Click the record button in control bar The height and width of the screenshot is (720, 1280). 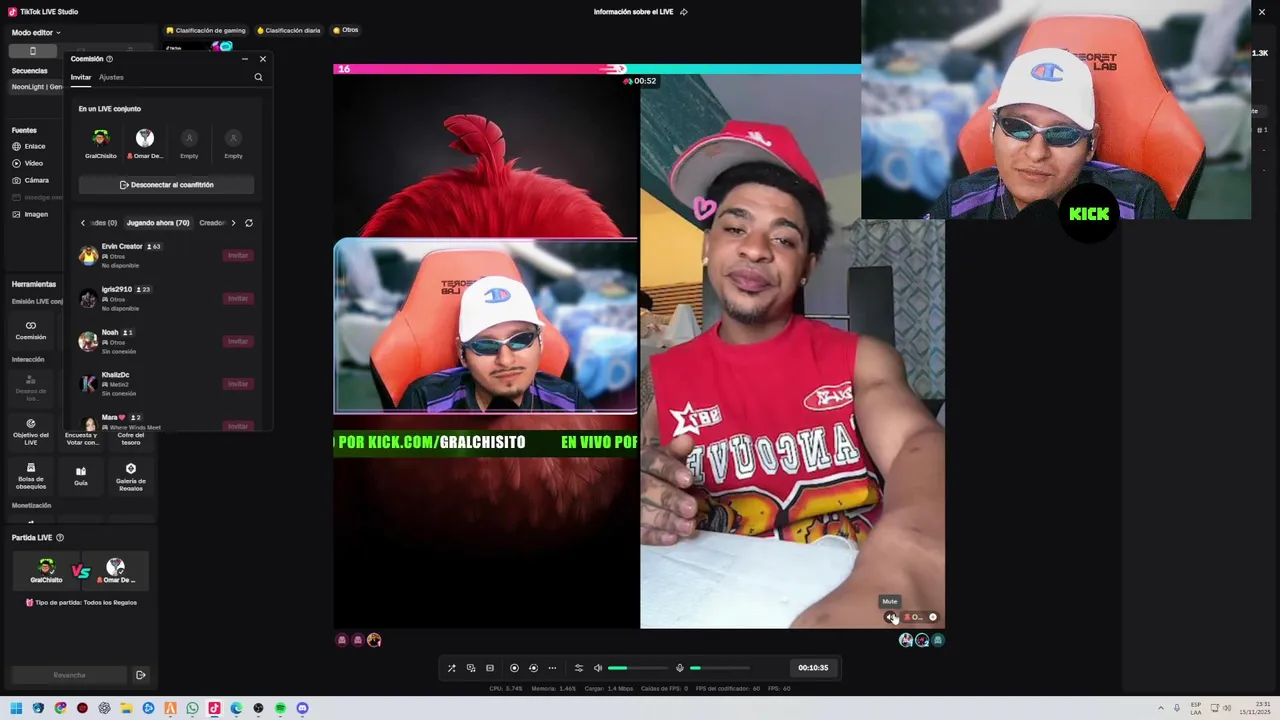pos(514,668)
